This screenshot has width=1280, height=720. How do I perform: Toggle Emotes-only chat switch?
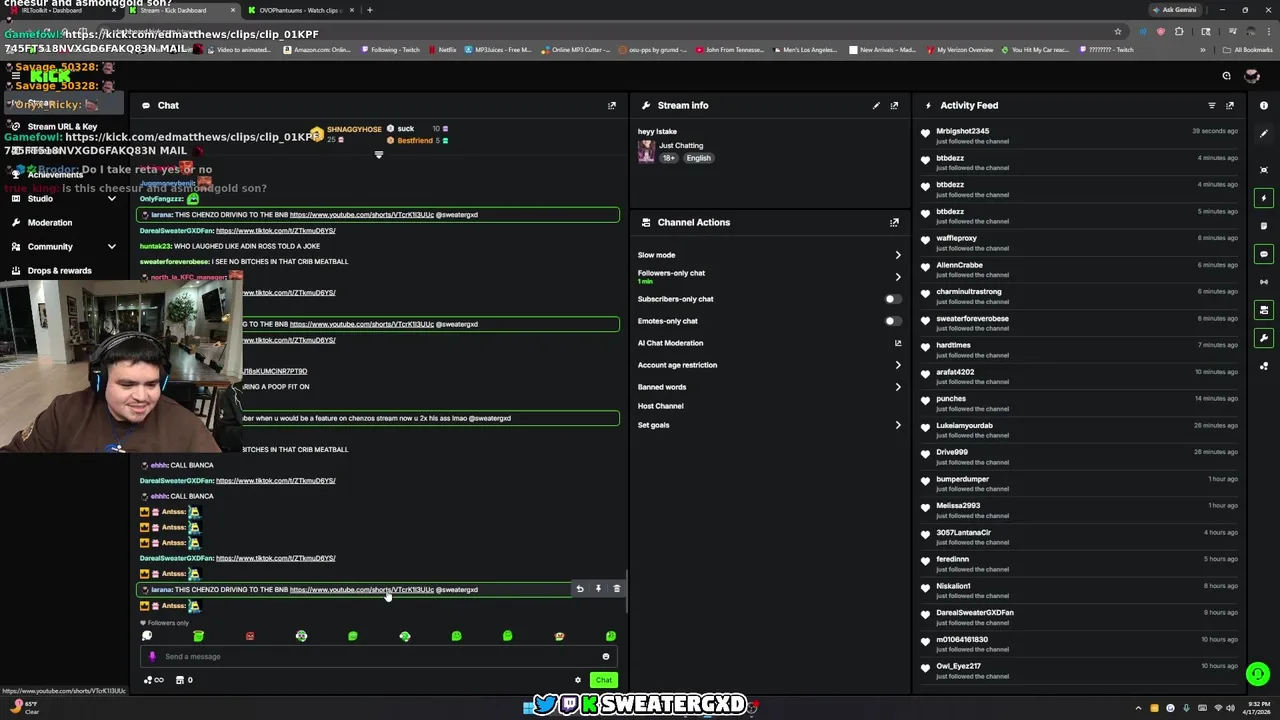tap(893, 321)
